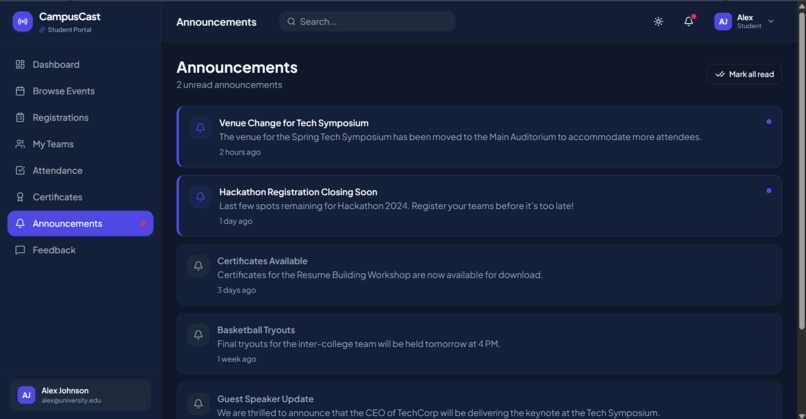Click the 'Student Portal' subtitle text
This screenshot has width=806, height=419.
pyautogui.click(x=69, y=30)
